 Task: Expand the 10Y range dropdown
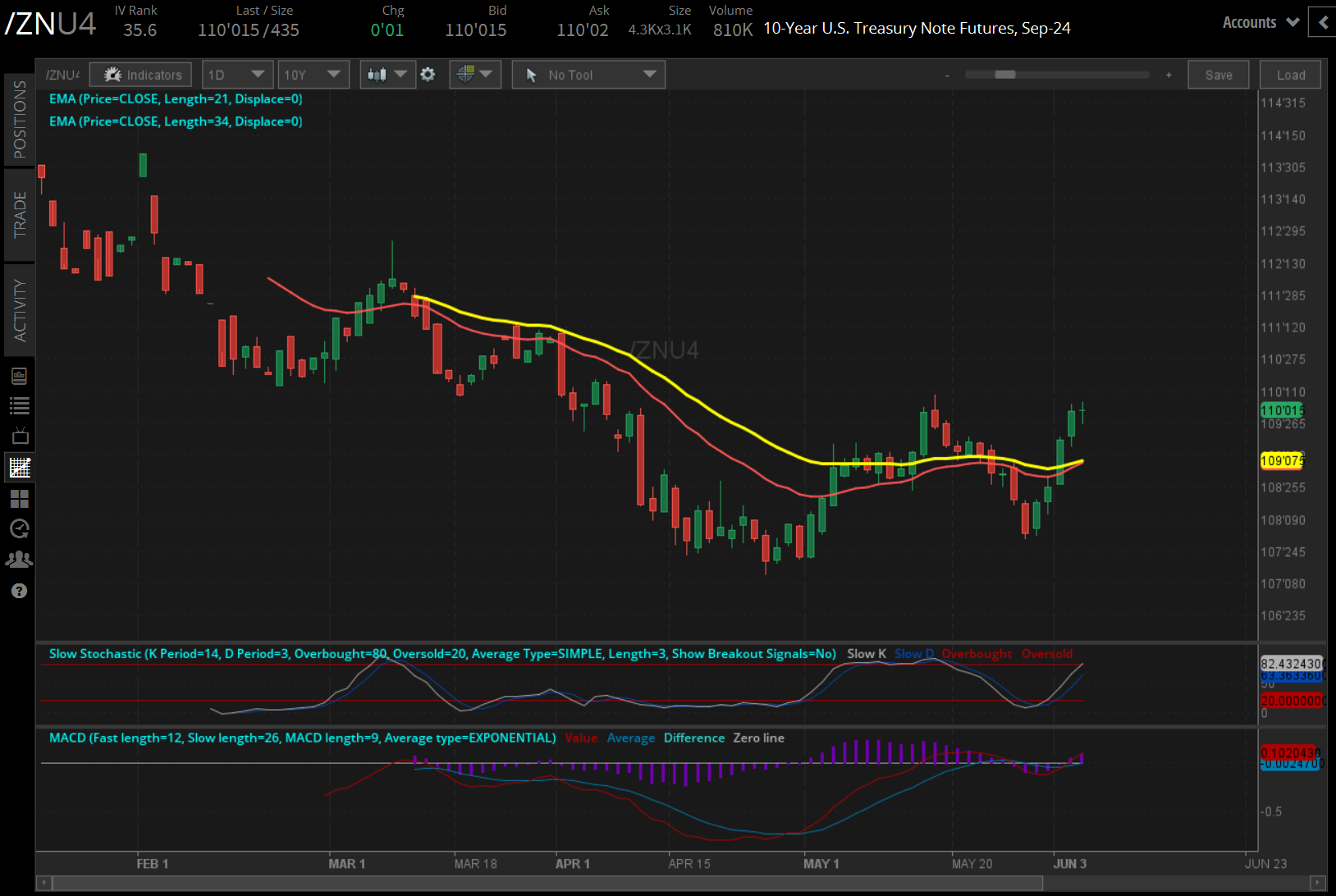click(x=313, y=75)
